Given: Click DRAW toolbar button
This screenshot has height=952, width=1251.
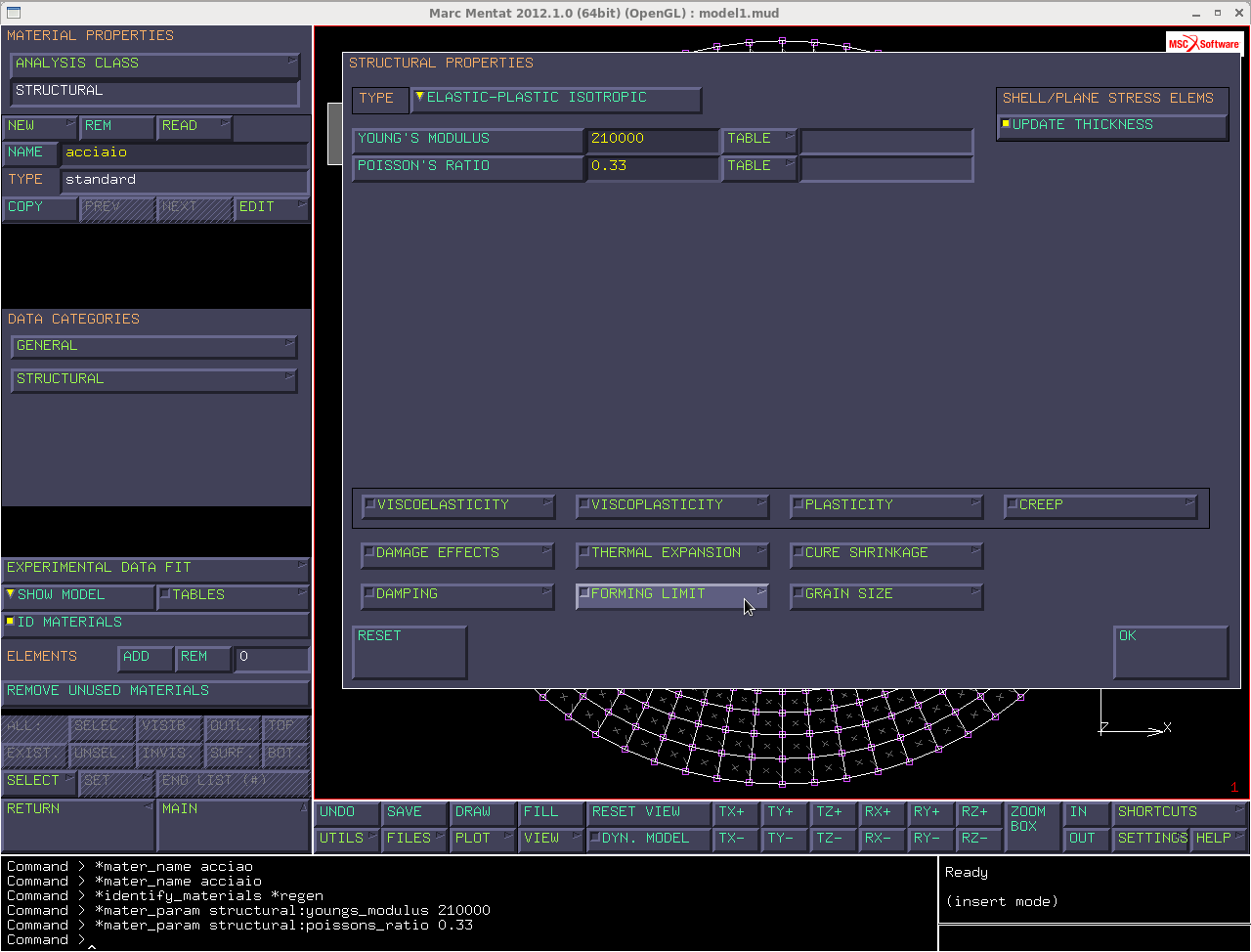Looking at the screenshot, I should [x=482, y=813].
